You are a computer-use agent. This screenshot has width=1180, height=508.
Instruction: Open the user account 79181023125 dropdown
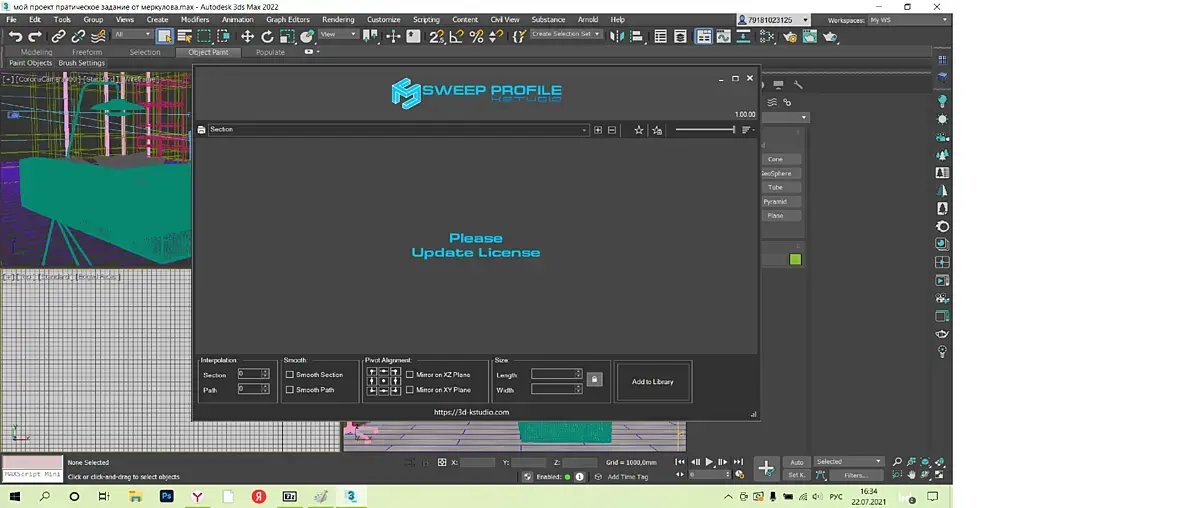774,20
